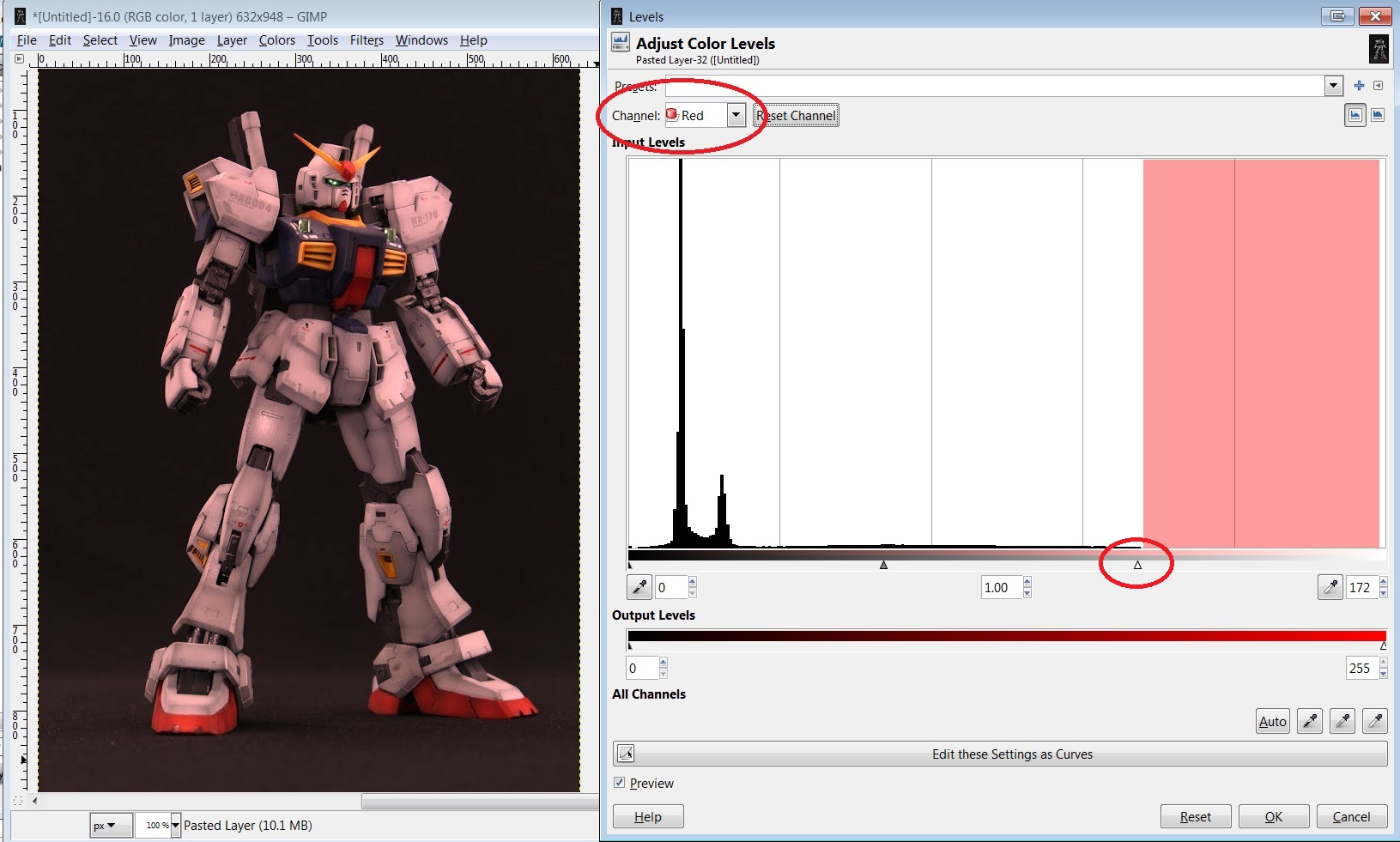Increase the gamma value with up arrow
Screen dimensions: 1400x842
click(1027, 582)
